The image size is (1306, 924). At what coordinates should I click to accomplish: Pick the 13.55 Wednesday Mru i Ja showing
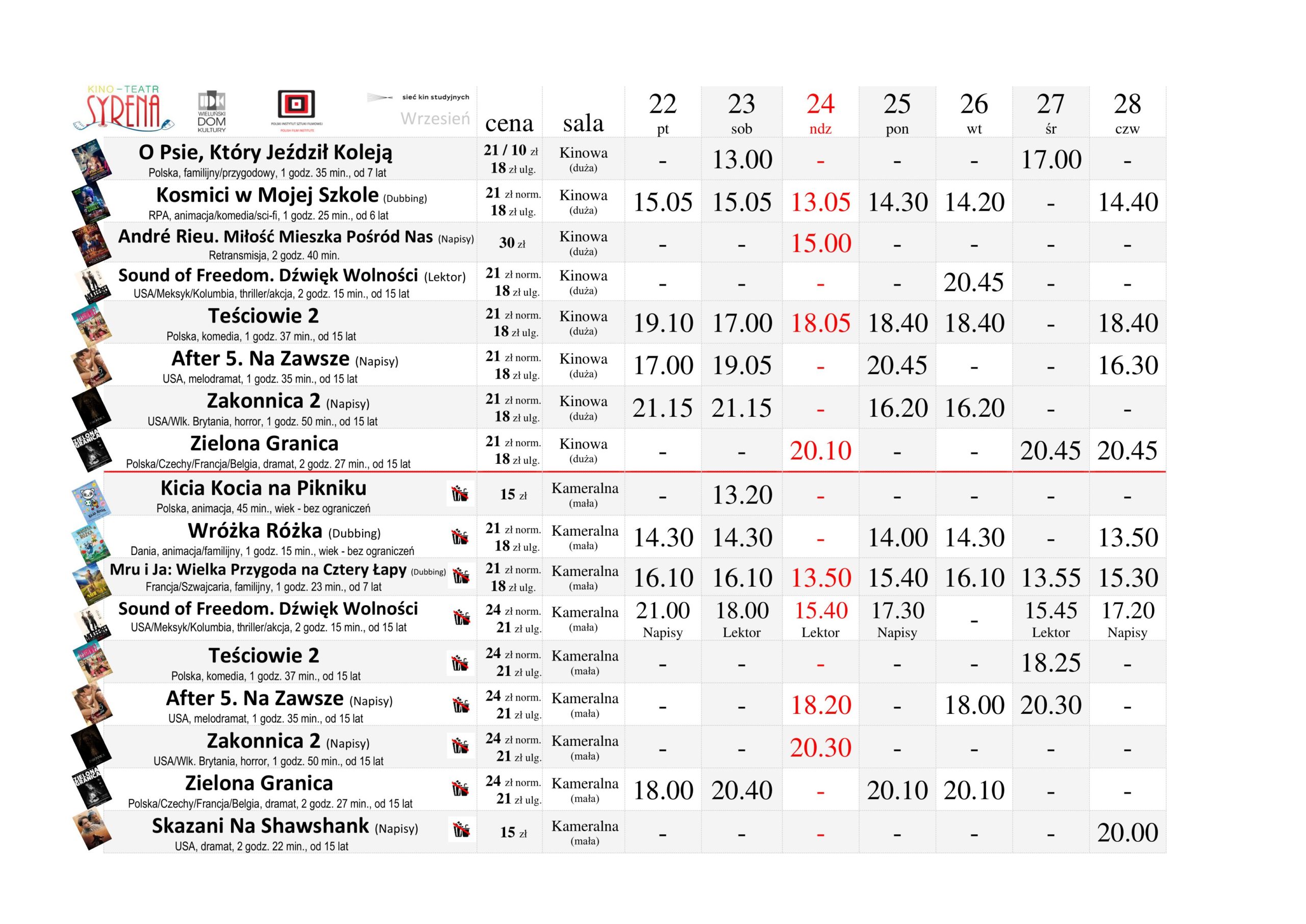pos(1051,578)
